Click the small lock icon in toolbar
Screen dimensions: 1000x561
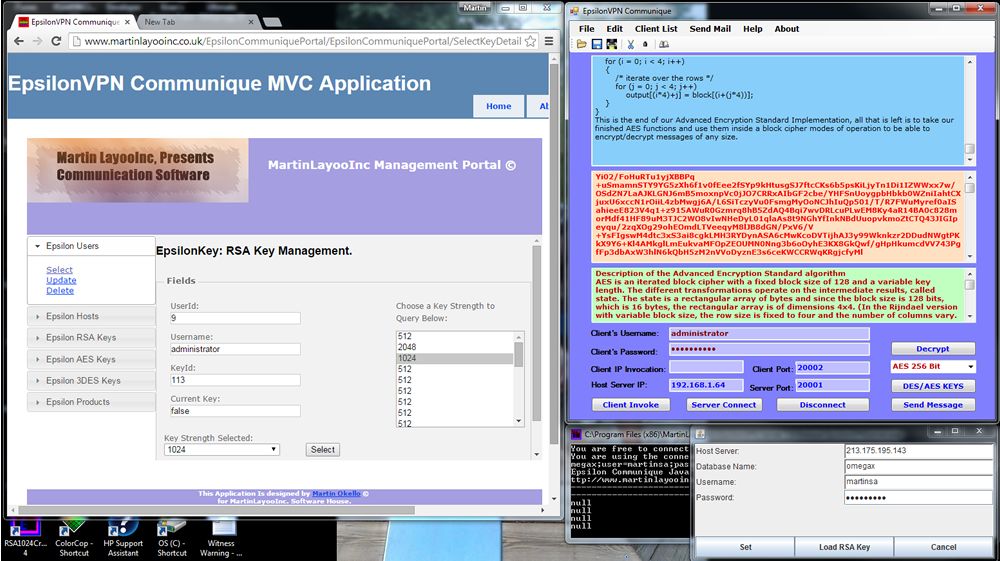[645, 44]
